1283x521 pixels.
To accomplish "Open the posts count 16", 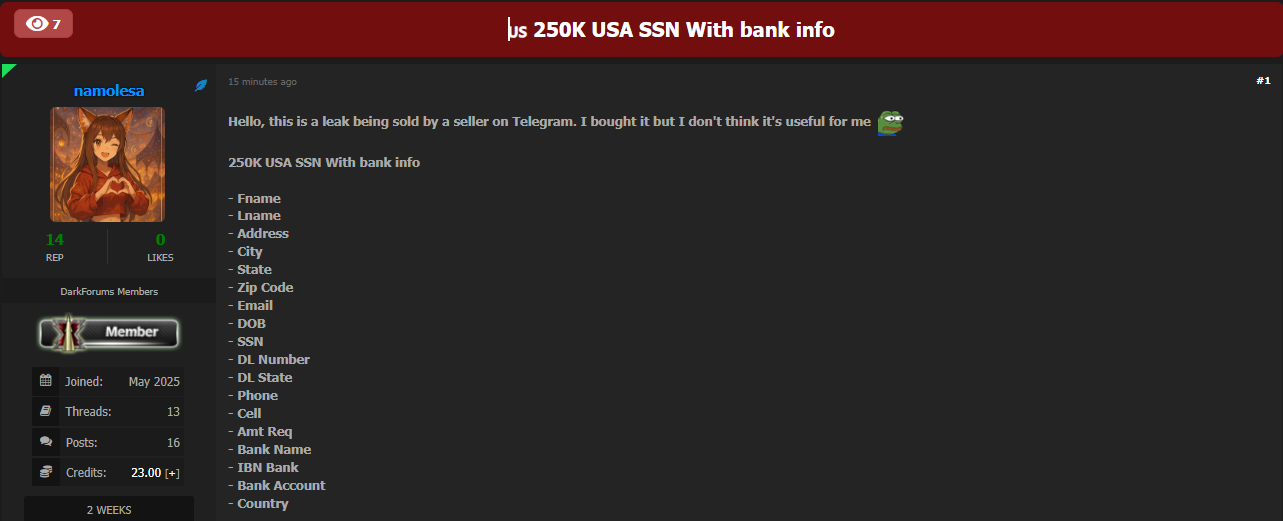I will click(173, 442).
